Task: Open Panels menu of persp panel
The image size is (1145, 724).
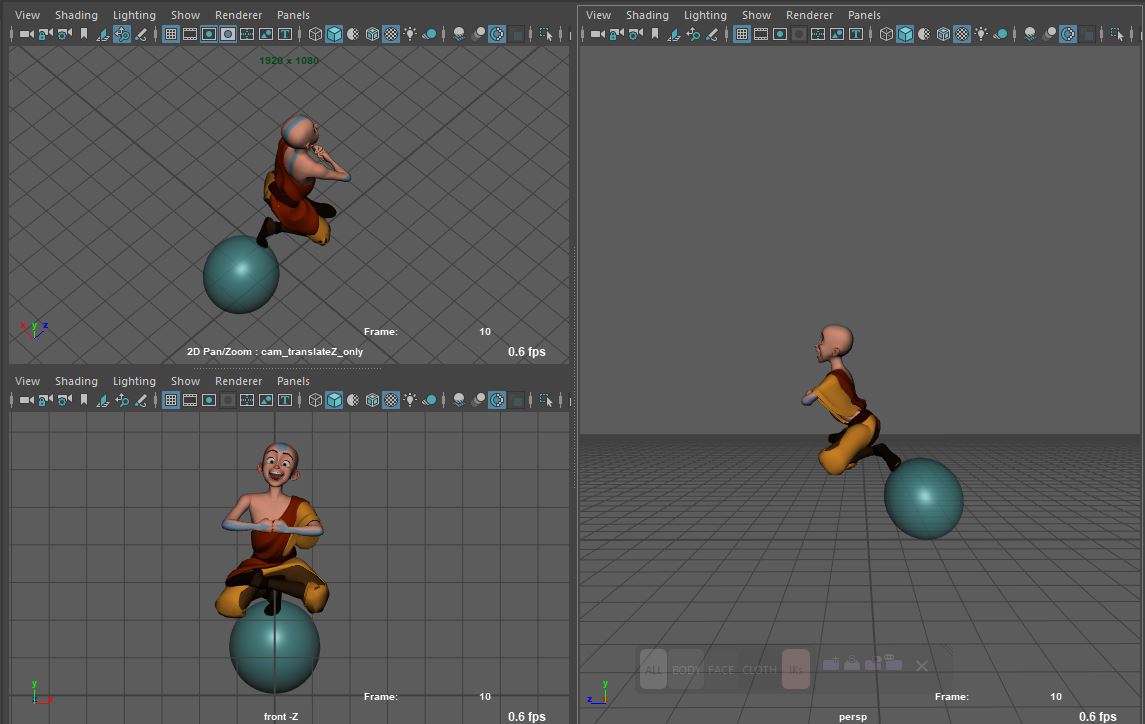Action: 864,15
